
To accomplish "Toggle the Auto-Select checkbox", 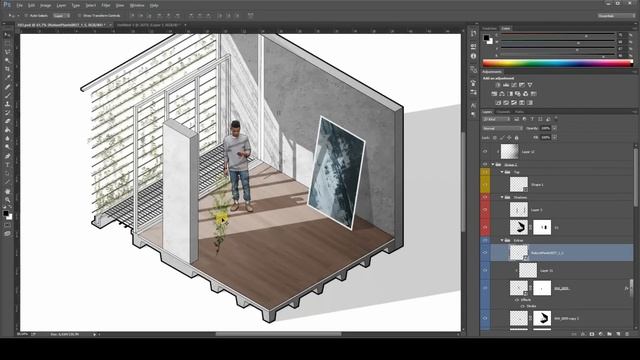I will (x=26, y=16).
